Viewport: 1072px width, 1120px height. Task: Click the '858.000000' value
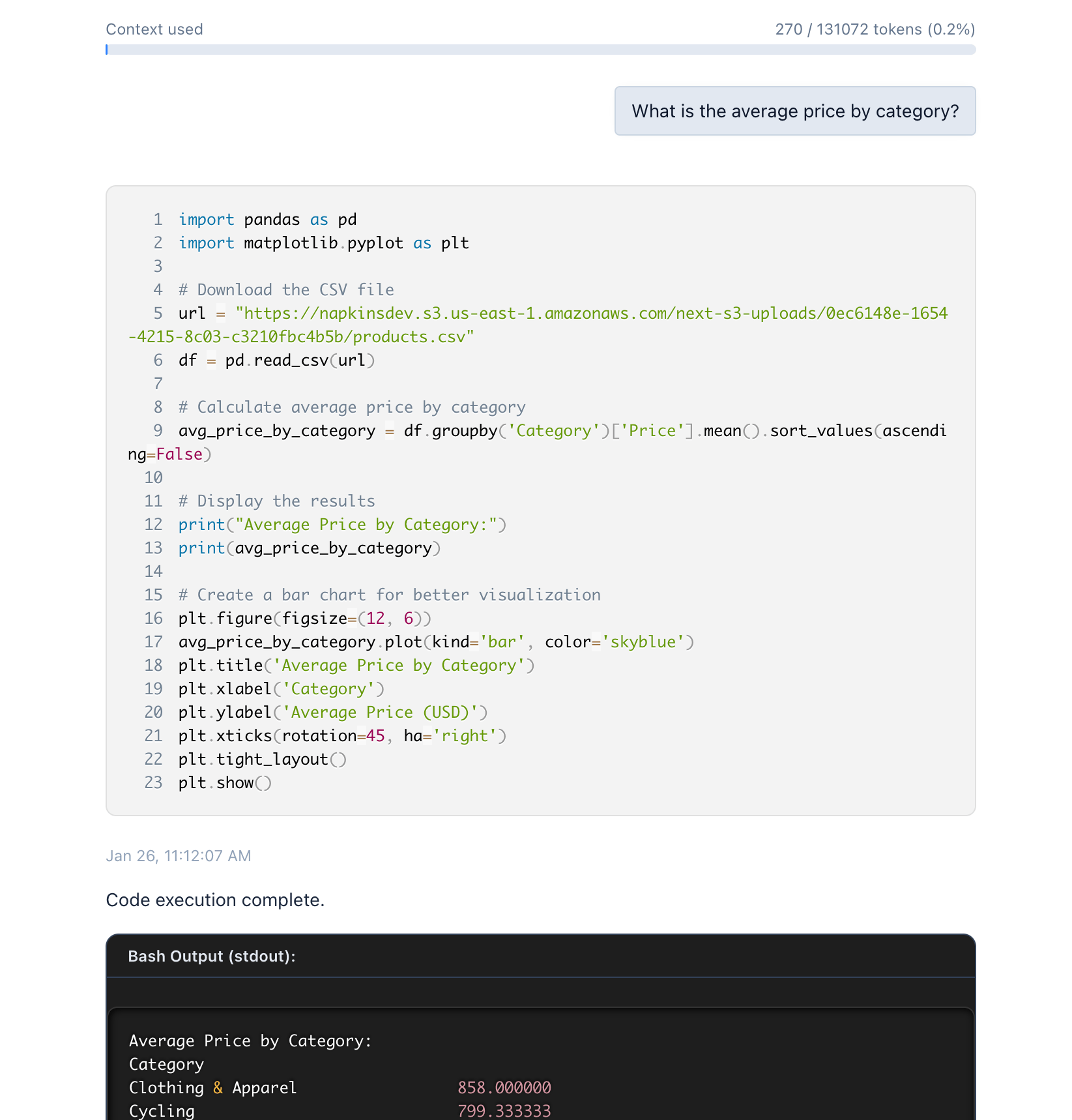(504, 1088)
